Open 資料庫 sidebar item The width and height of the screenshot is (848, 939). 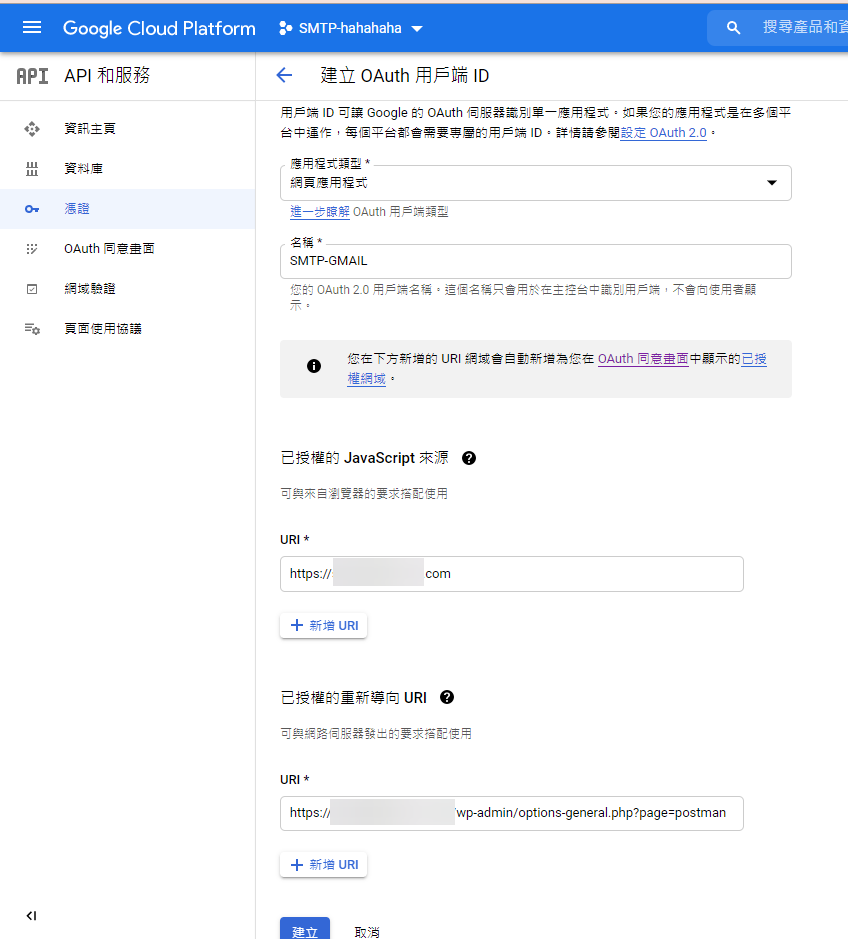pos(128,169)
